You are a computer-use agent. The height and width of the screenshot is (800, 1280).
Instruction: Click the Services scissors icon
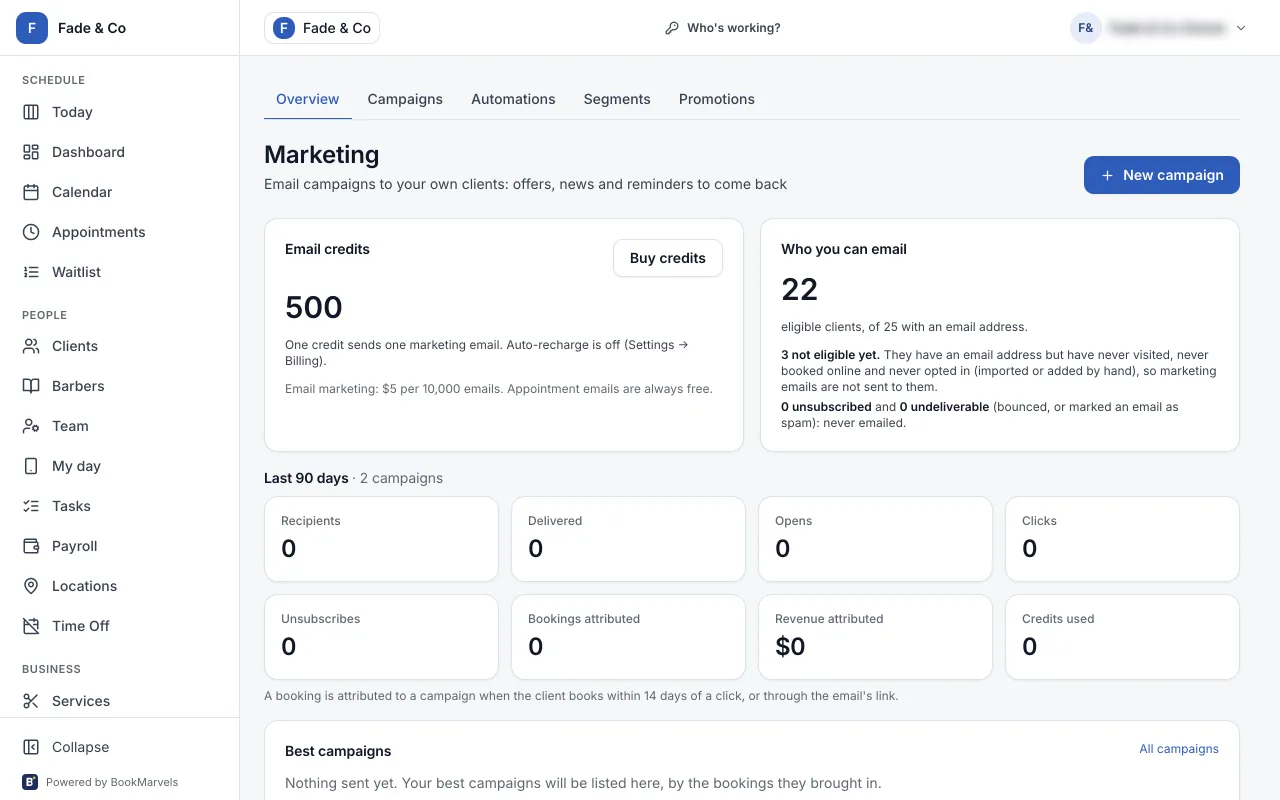[x=31, y=701]
